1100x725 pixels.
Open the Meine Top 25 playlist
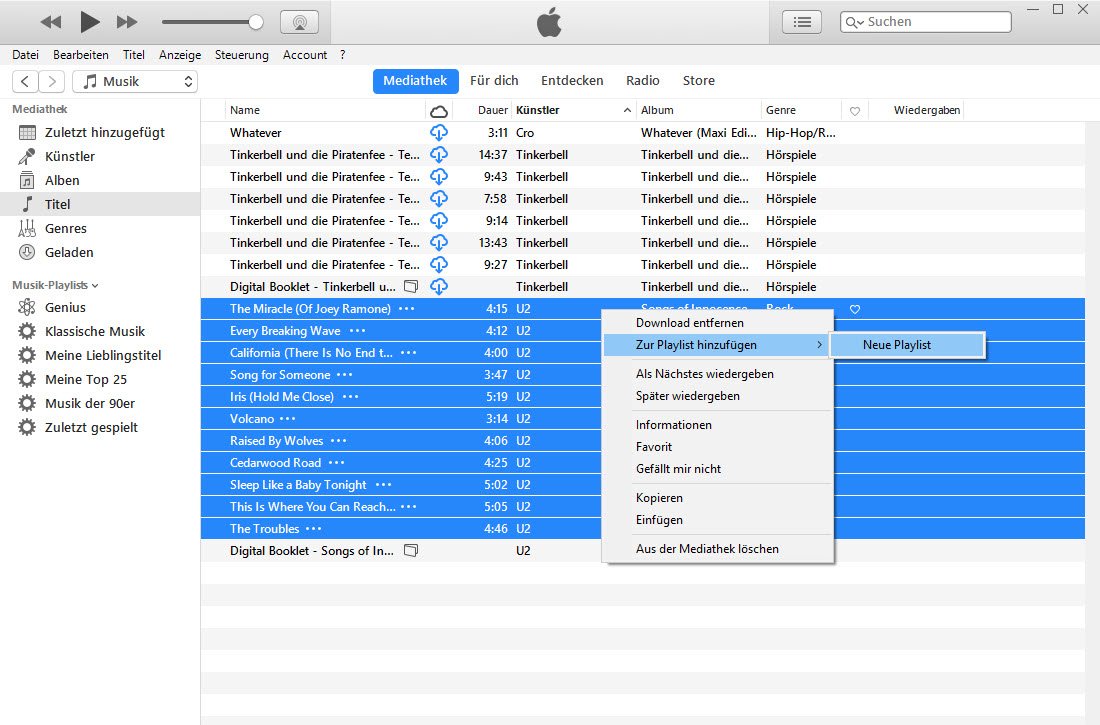100,379
